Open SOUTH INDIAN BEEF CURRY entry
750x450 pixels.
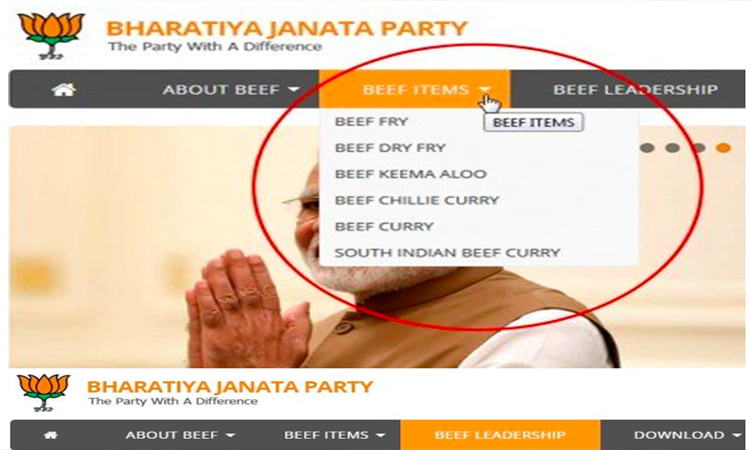pos(447,252)
